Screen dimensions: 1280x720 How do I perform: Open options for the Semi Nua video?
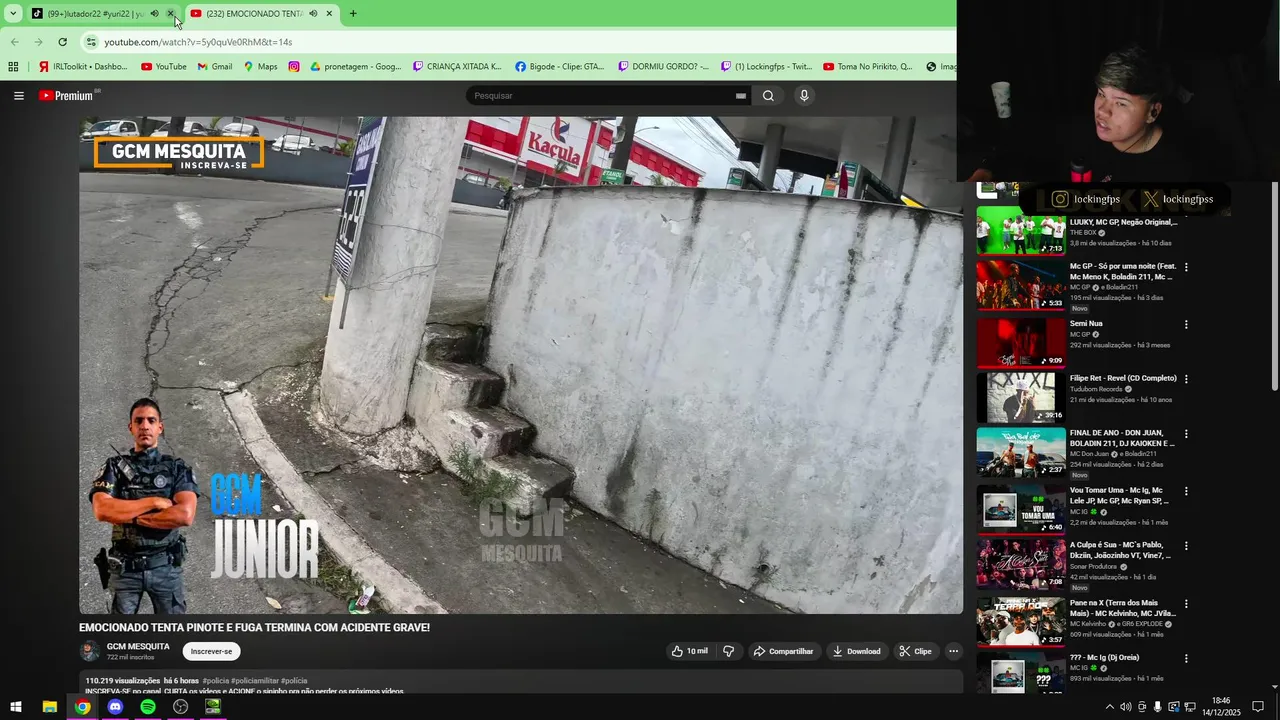pos(1186,325)
